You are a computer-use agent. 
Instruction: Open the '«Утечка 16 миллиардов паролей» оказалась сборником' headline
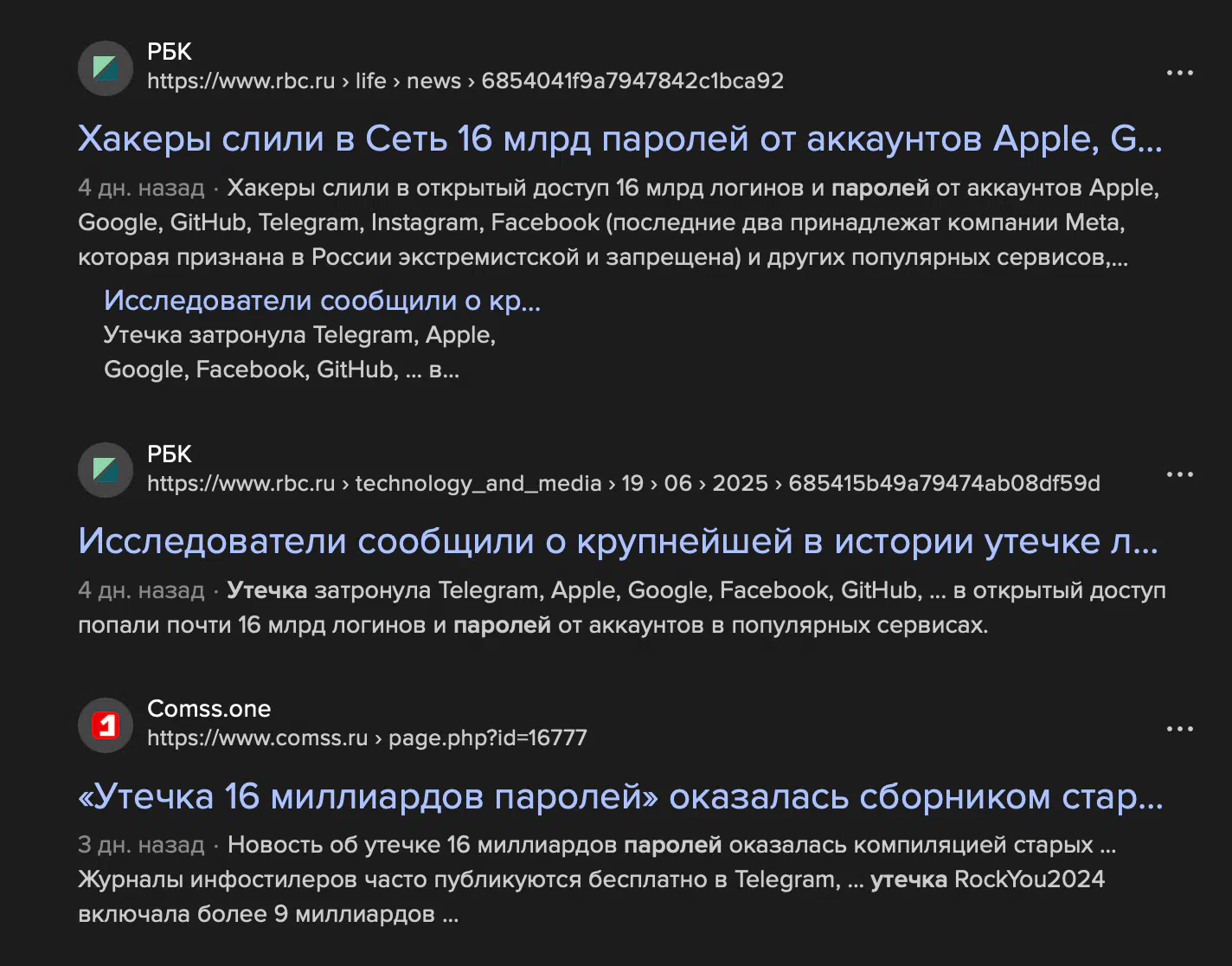pyautogui.click(x=620, y=796)
